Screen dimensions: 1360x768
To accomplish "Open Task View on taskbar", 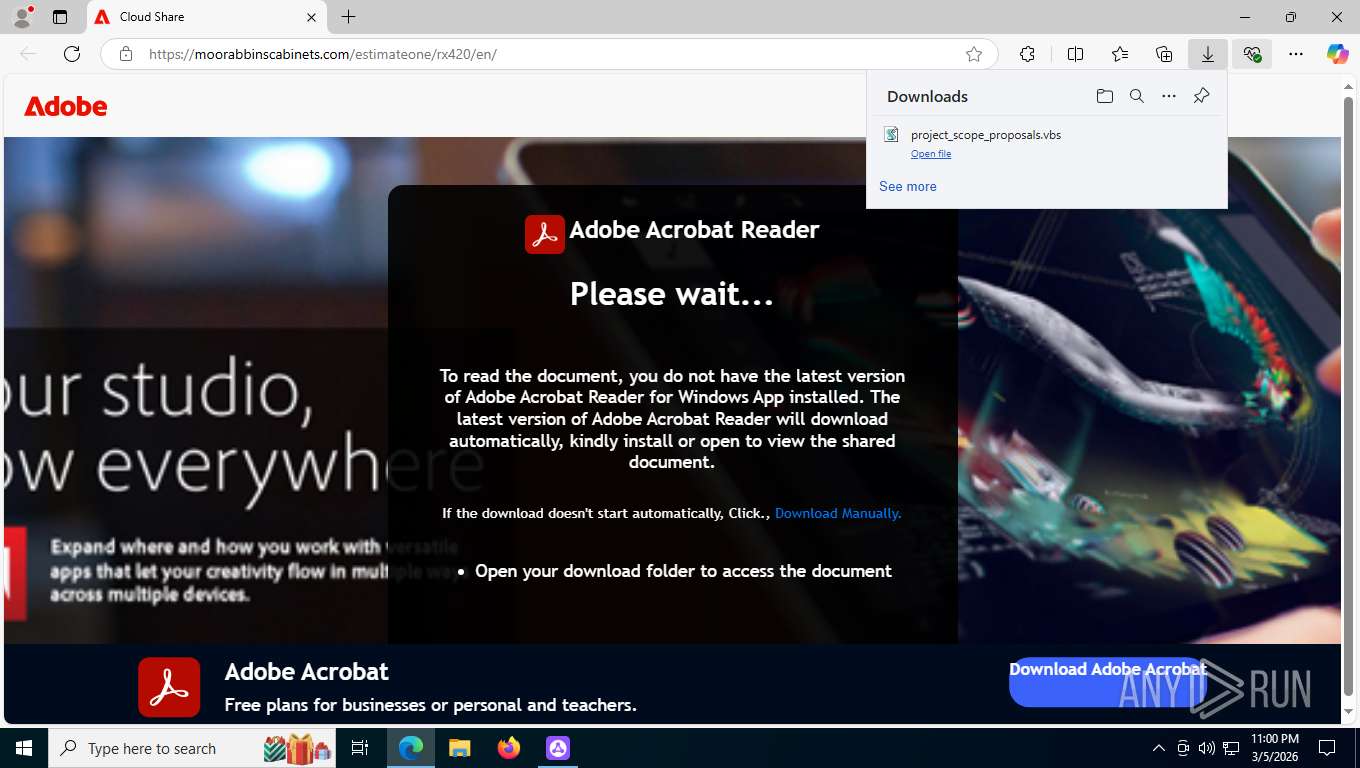I will point(360,748).
